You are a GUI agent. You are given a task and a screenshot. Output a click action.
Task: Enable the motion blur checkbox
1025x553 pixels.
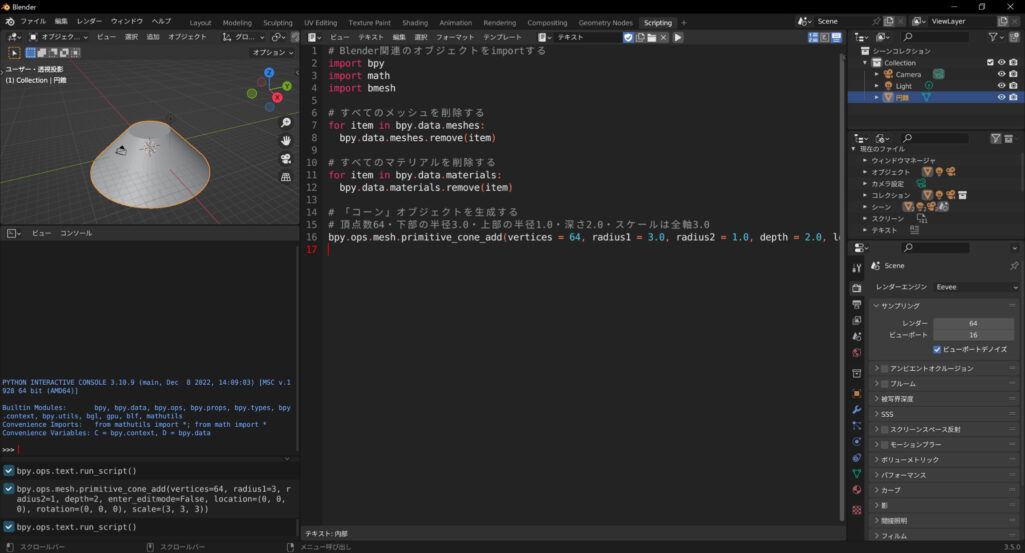click(885, 445)
